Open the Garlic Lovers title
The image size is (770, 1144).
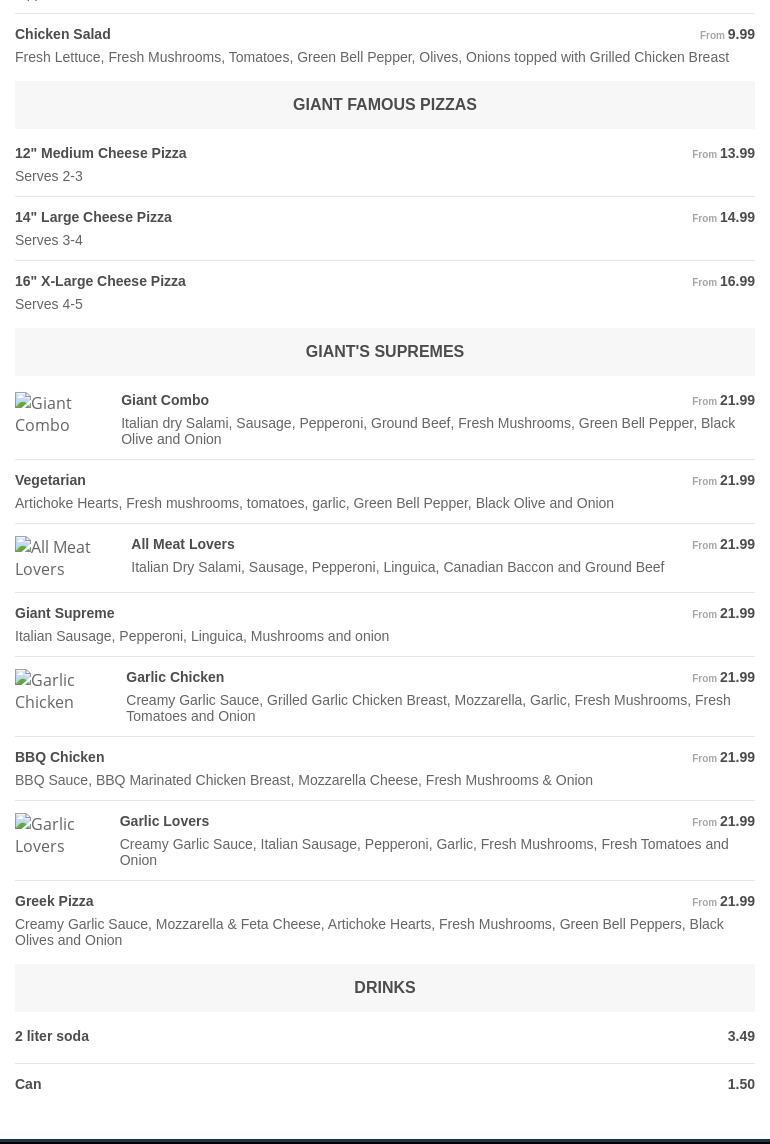point(164,821)
